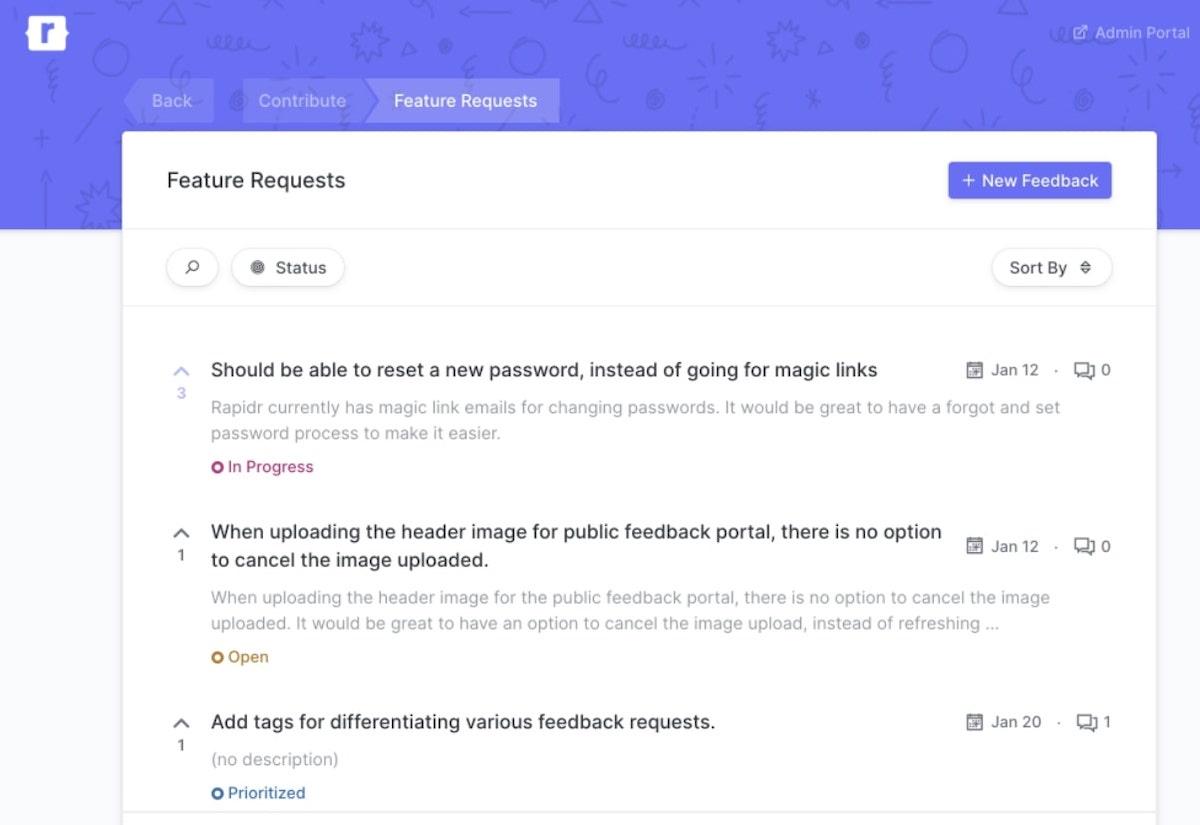Select Feature Requests breadcrumb
This screenshot has width=1200, height=825.
tap(465, 101)
